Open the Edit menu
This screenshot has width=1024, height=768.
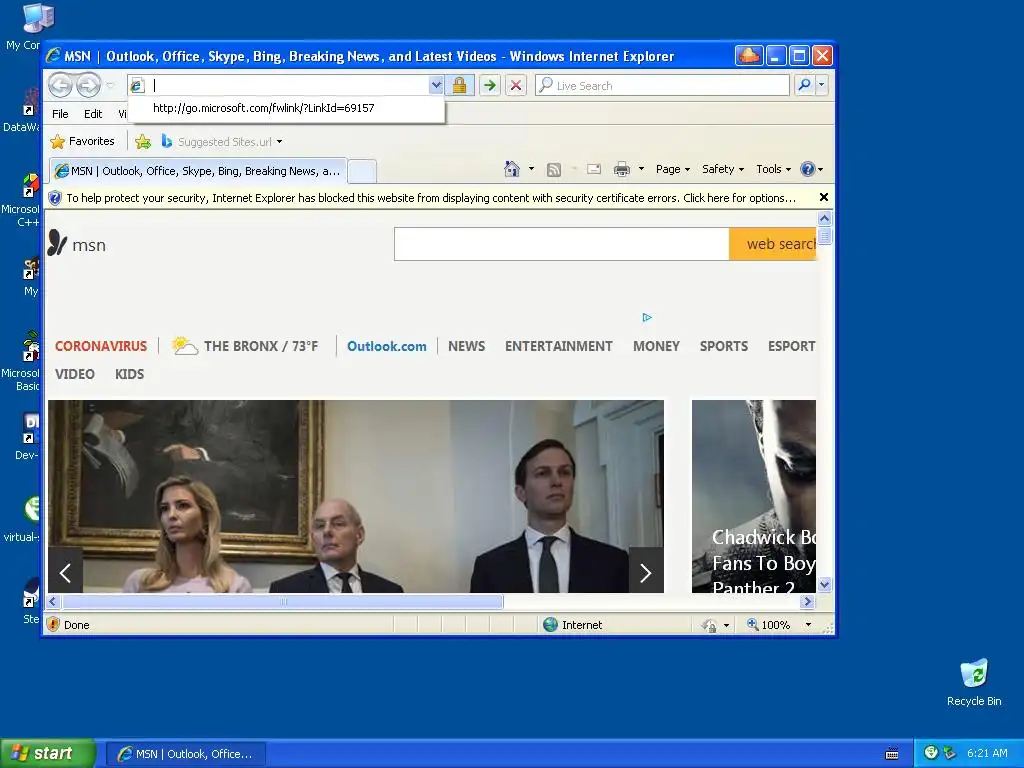[x=93, y=114]
